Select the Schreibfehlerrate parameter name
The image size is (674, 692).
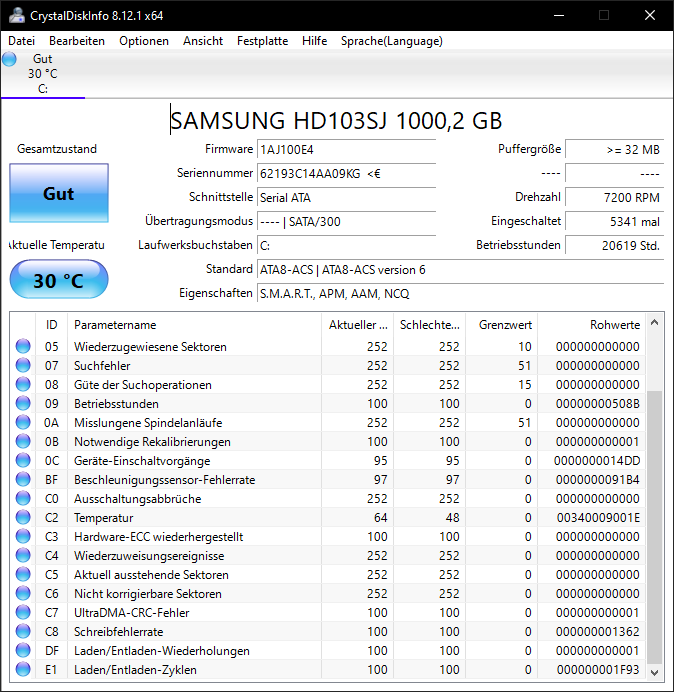click(118, 632)
